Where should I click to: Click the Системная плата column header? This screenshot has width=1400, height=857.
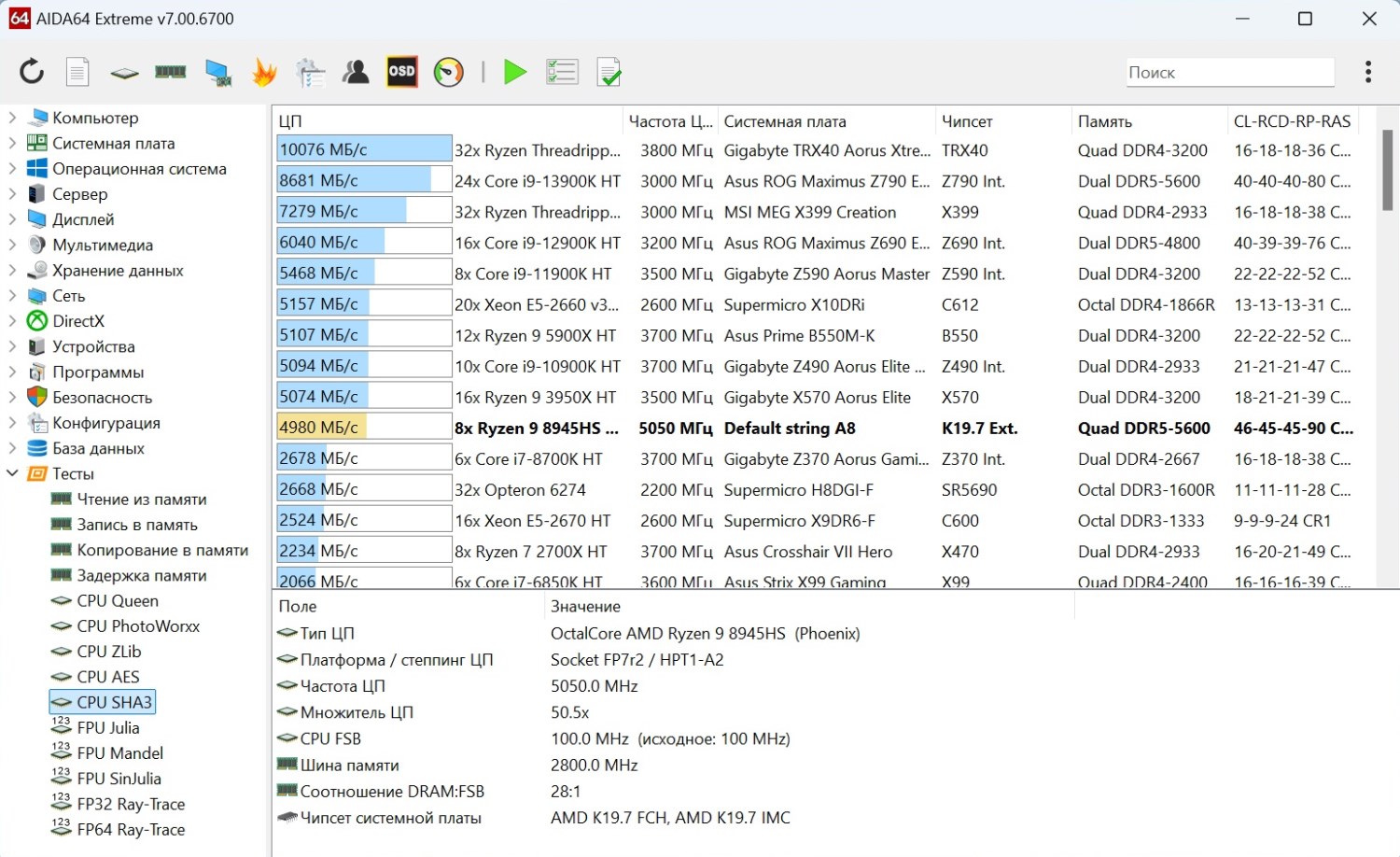785,121
